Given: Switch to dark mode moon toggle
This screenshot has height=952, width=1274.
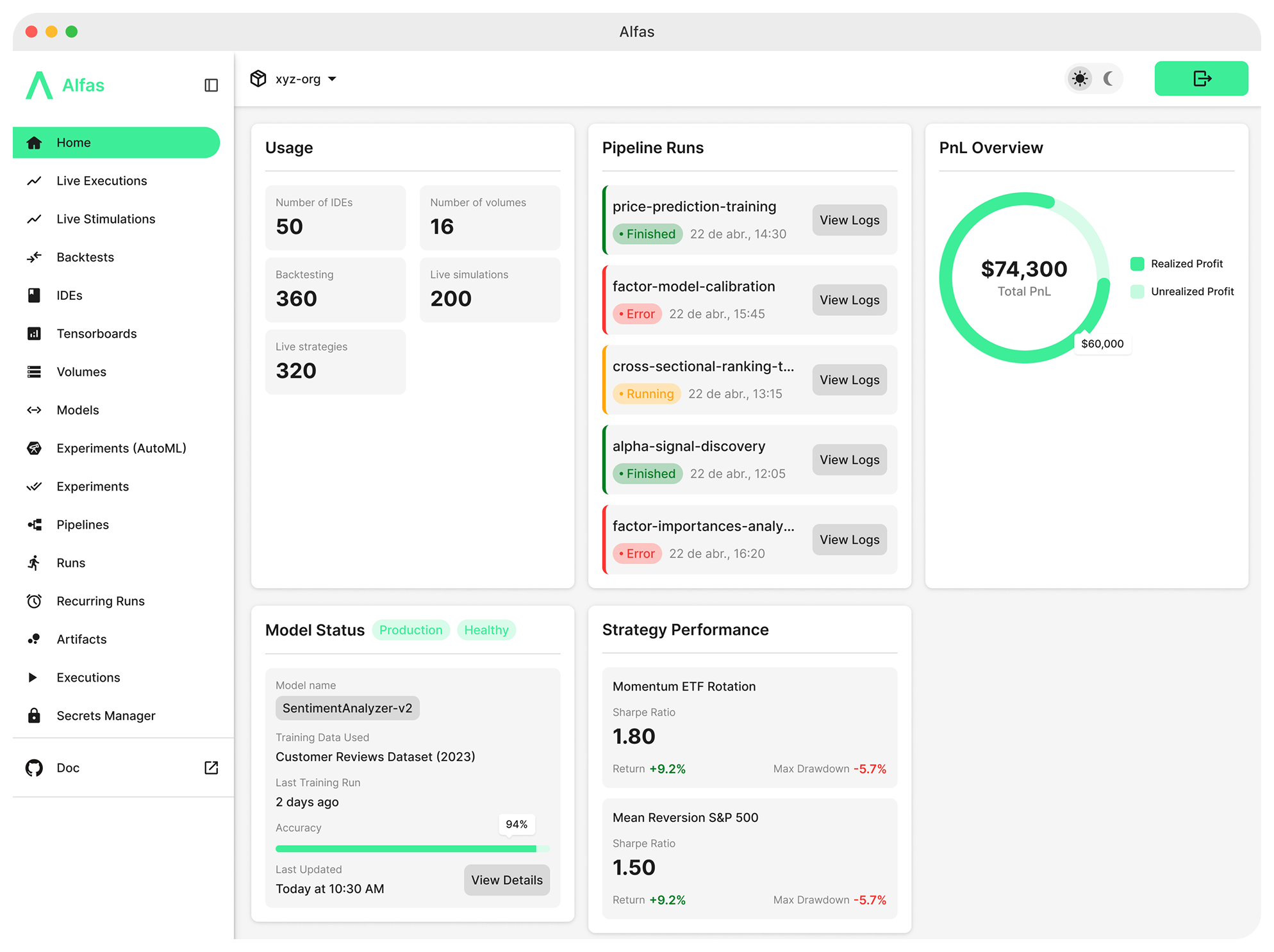Looking at the screenshot, I should click(x=1109, y=79).
